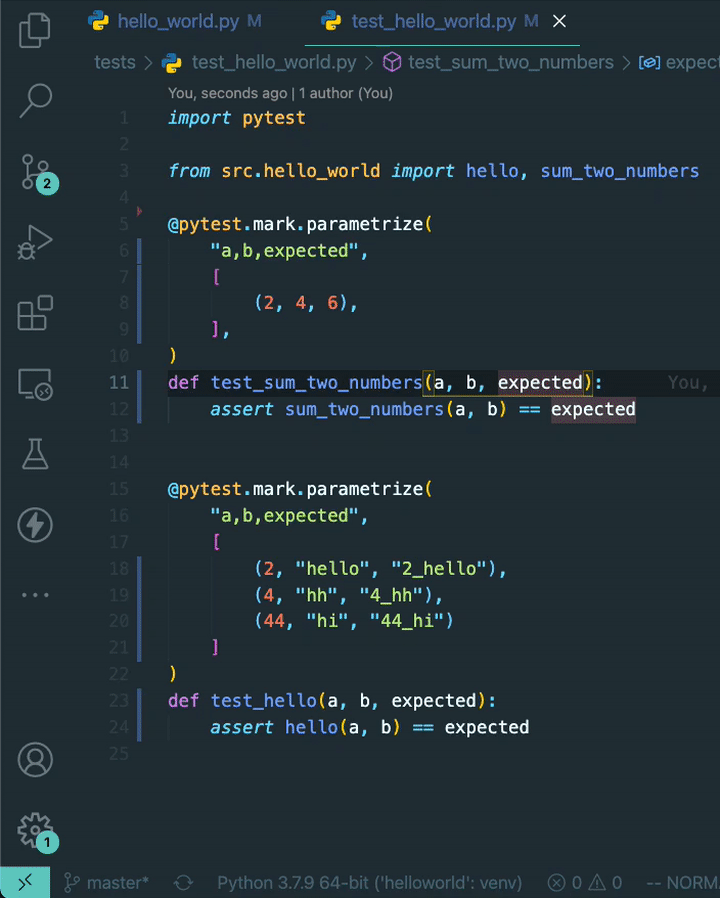Open Source Control with 2 changes
Image resolution: width=720 pixels, height=898 pixels.
[x=35, y=172]
